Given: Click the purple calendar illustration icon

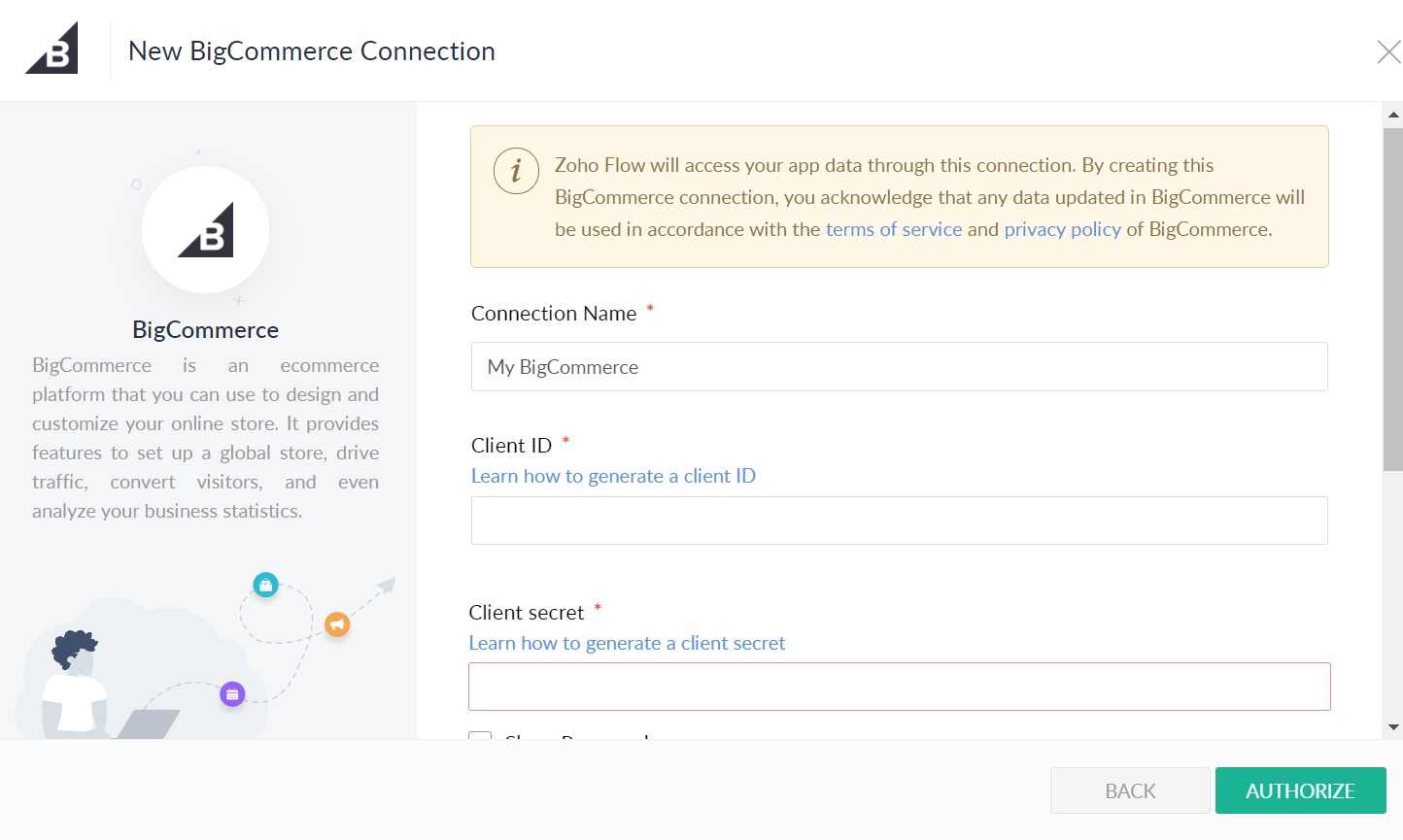Looking at the screenshot, I should point(232,694).
